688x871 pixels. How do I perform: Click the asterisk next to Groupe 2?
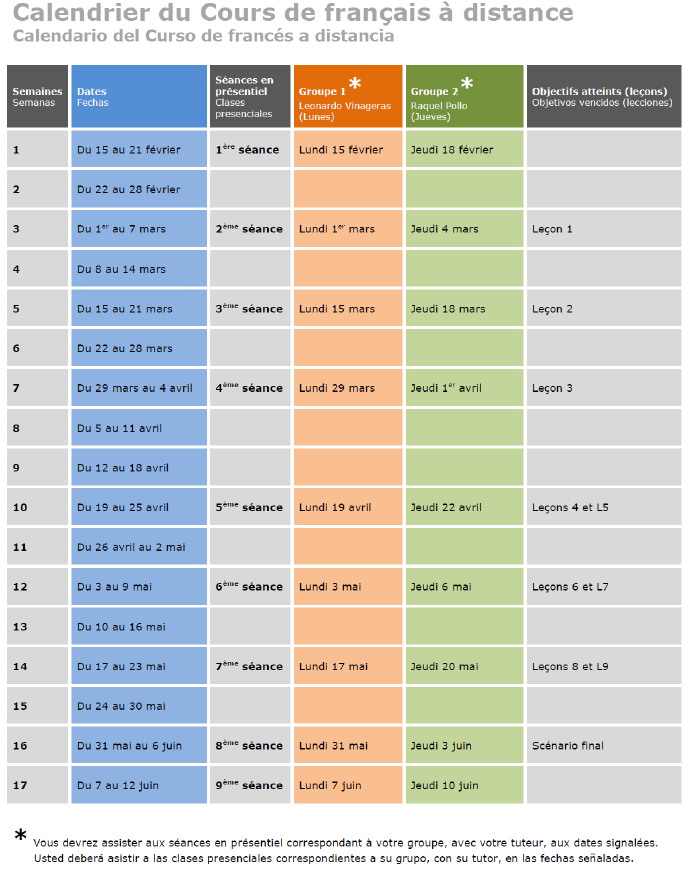coord(466,84)
